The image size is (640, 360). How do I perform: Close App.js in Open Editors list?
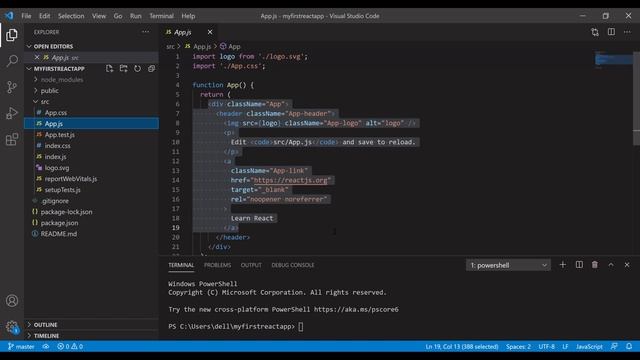[x=37, y=58]
